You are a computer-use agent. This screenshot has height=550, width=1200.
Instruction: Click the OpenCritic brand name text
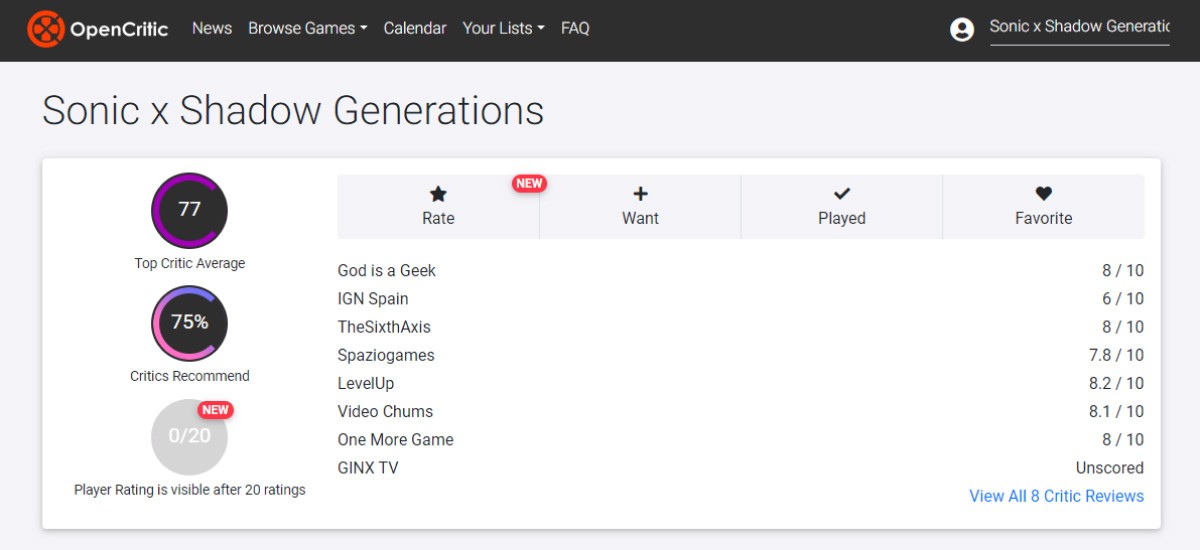(119, 29)
